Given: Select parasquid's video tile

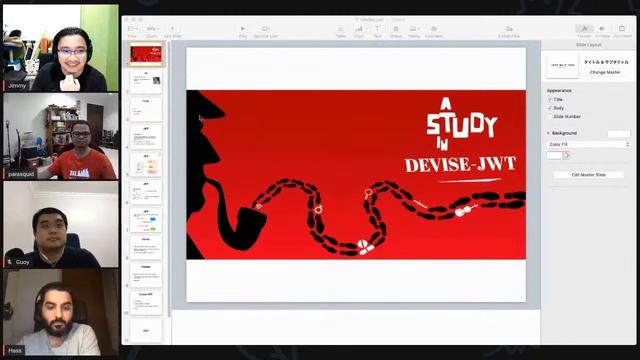Looking at the screenshot, I should [x=61, y=137].
